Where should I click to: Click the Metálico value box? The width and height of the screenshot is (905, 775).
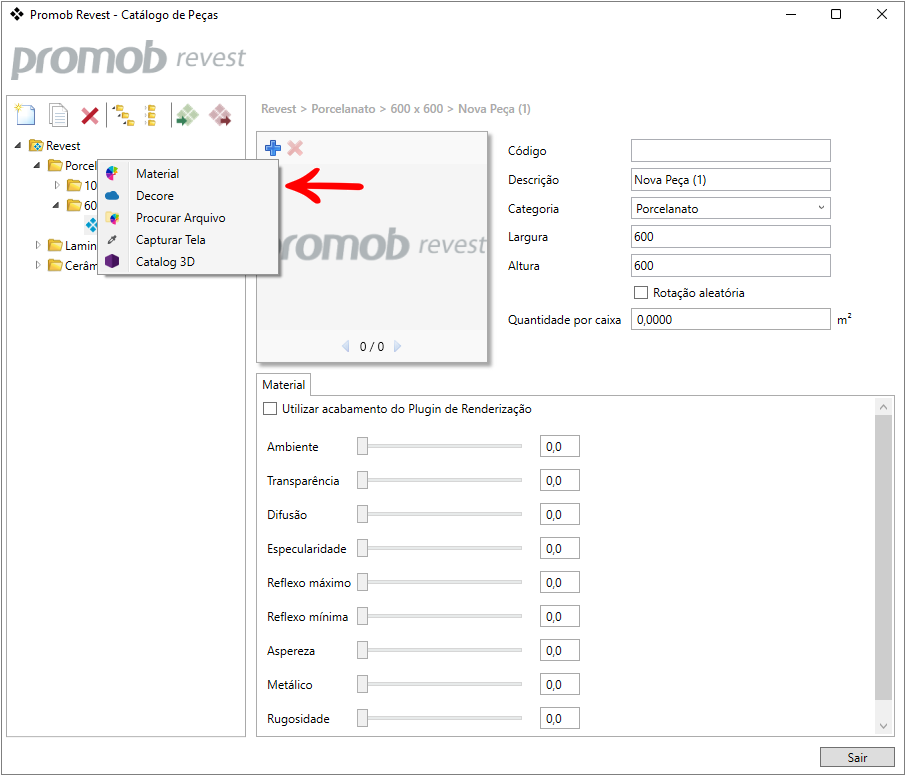pyautogui.click(x=559, y=684)
